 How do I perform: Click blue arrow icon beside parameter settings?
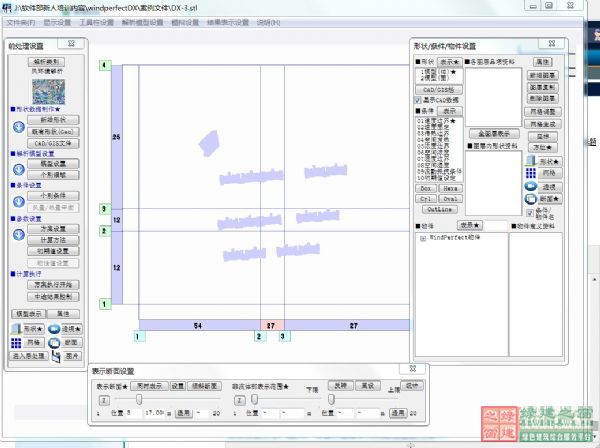pos(17,234)
